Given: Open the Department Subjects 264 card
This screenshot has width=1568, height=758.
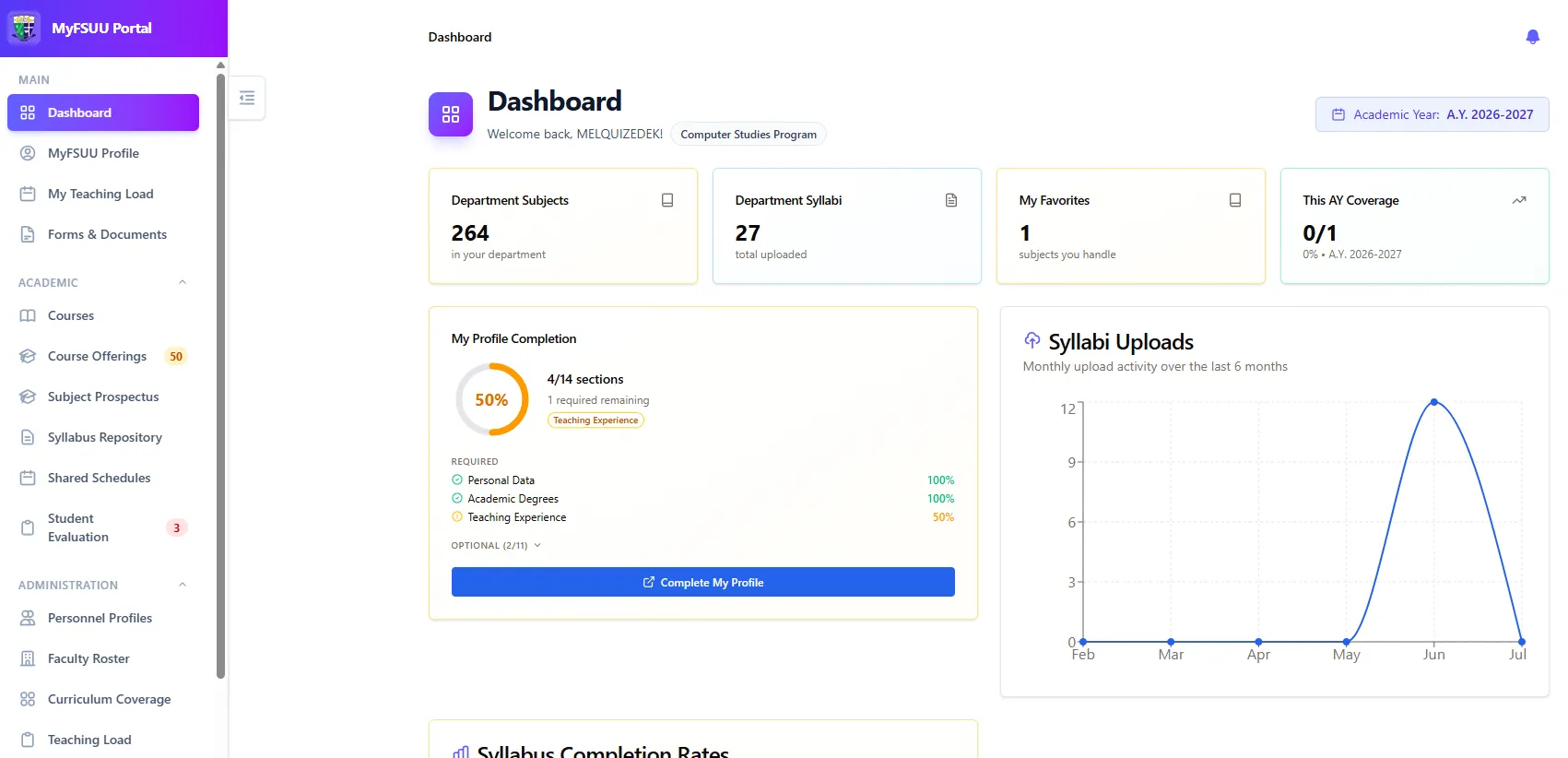Looking at the screenshot, I should coord(563,226).
